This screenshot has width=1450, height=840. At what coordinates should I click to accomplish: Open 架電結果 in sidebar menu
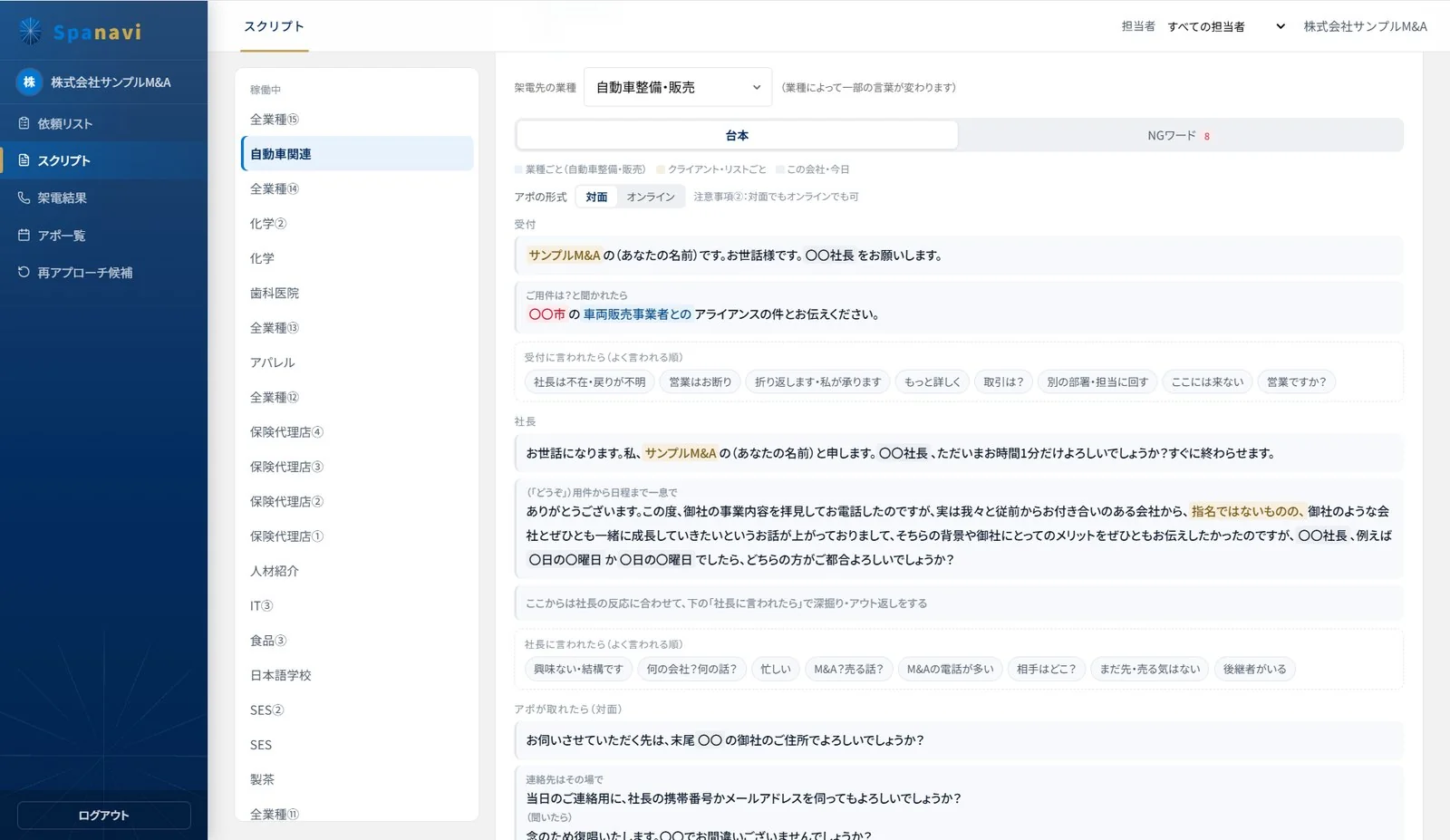click(103, 198)
